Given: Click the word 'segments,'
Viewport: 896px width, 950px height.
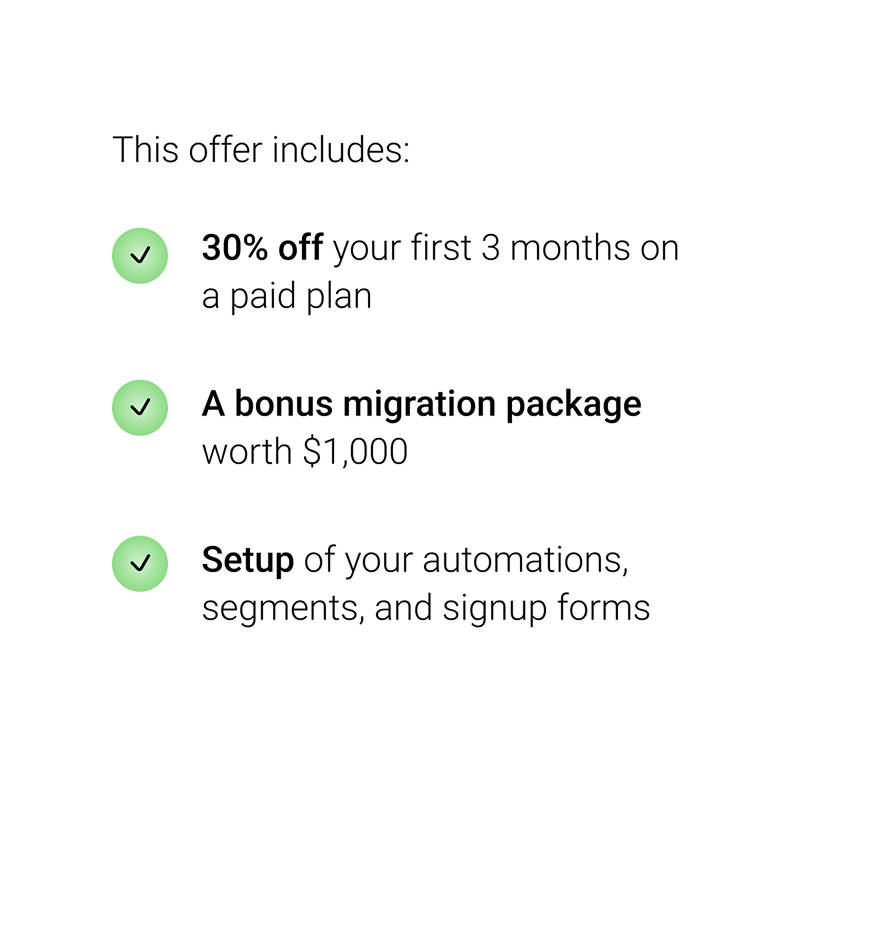Looking at the screenshot, I should tap(283, 608).
